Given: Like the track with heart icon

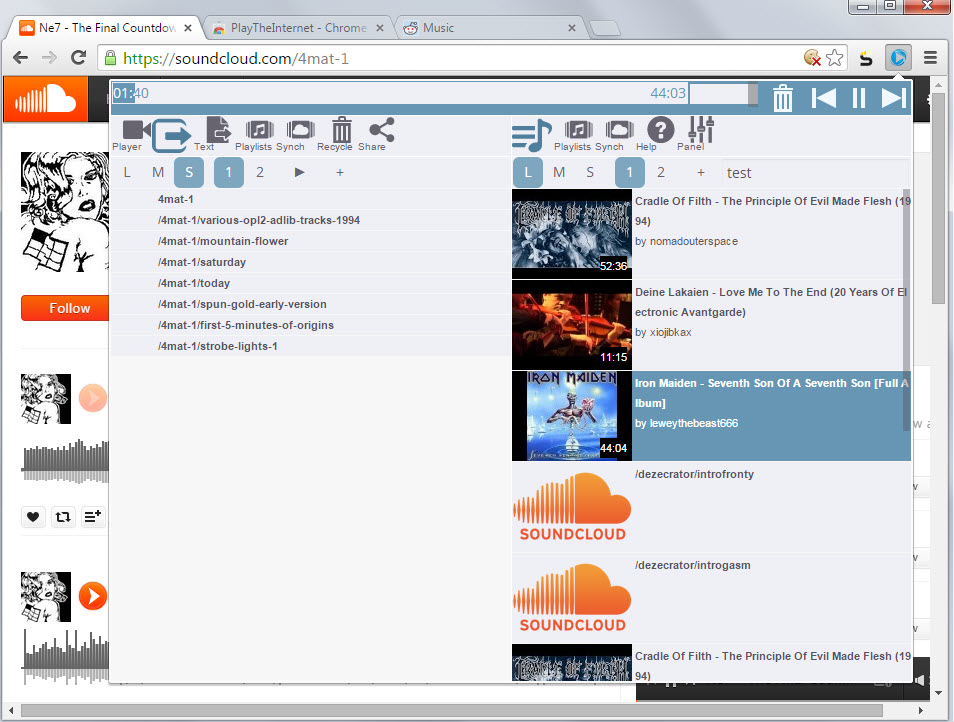Looking at the screenshot, I should (33, 517).
